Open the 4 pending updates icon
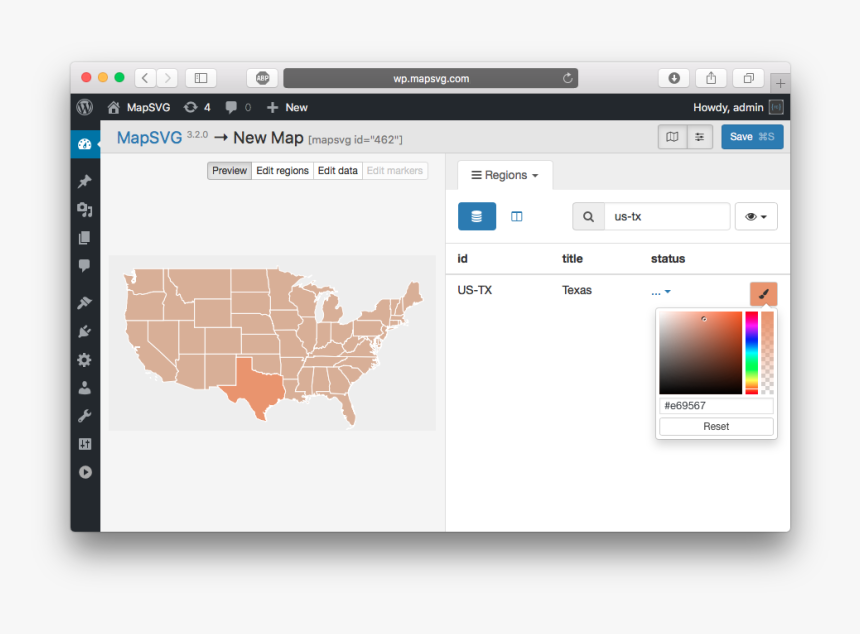The width and height of the screenshot is (860, 634). (x=197, y=107)
